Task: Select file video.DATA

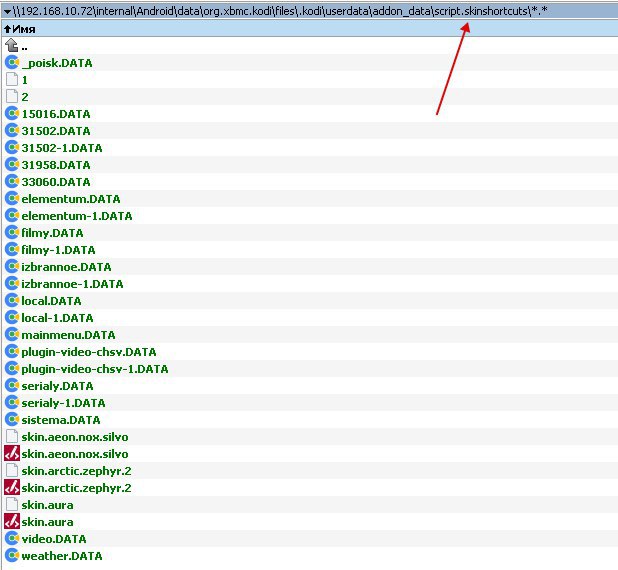Action: click(x=54, y=539)
